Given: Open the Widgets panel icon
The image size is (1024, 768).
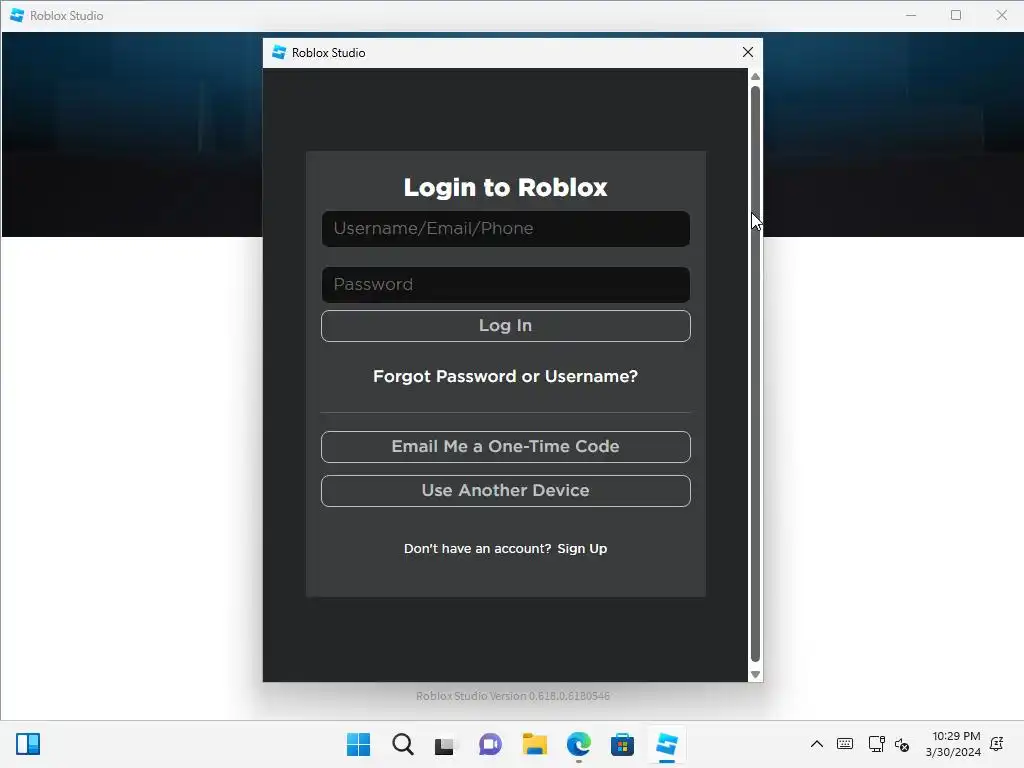Looking at the screenshot, I should (28, 744).
